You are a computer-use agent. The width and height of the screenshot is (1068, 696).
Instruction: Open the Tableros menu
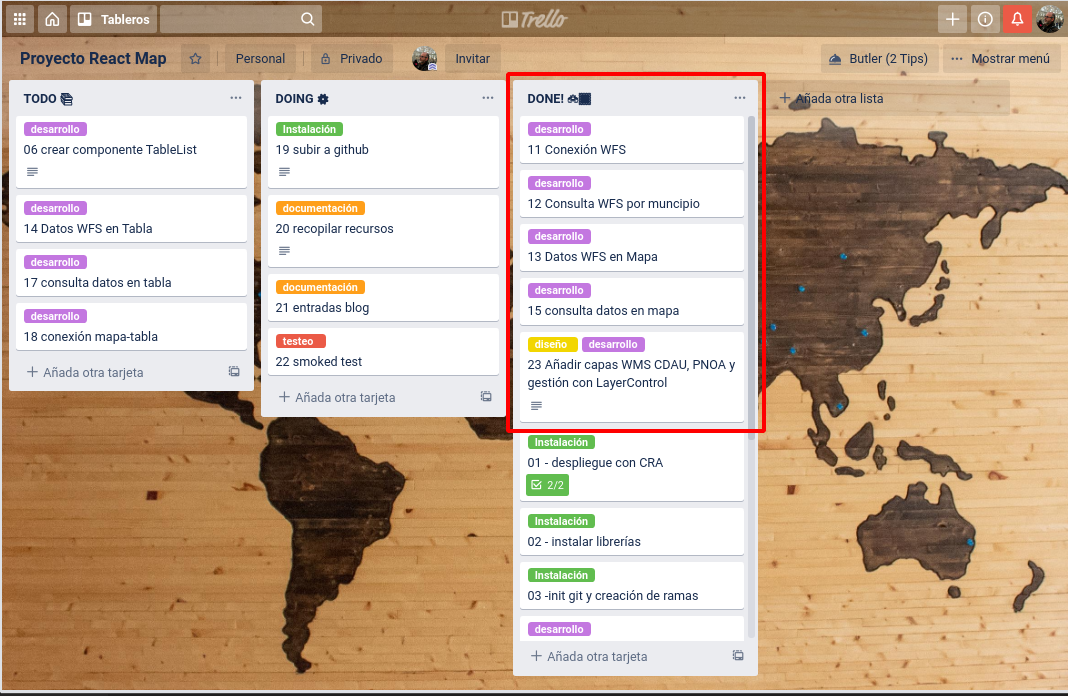113,18
